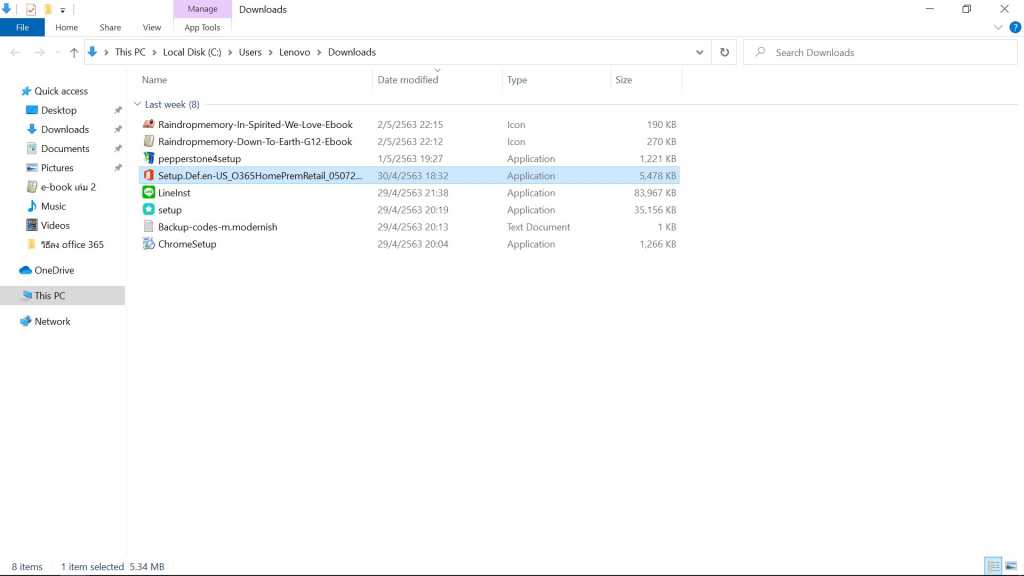Image resolution: width=1024 pixels, height=576 pixels.
Task: Select the ChromeSetup installer icon
Action: click(x=149, y=244)
